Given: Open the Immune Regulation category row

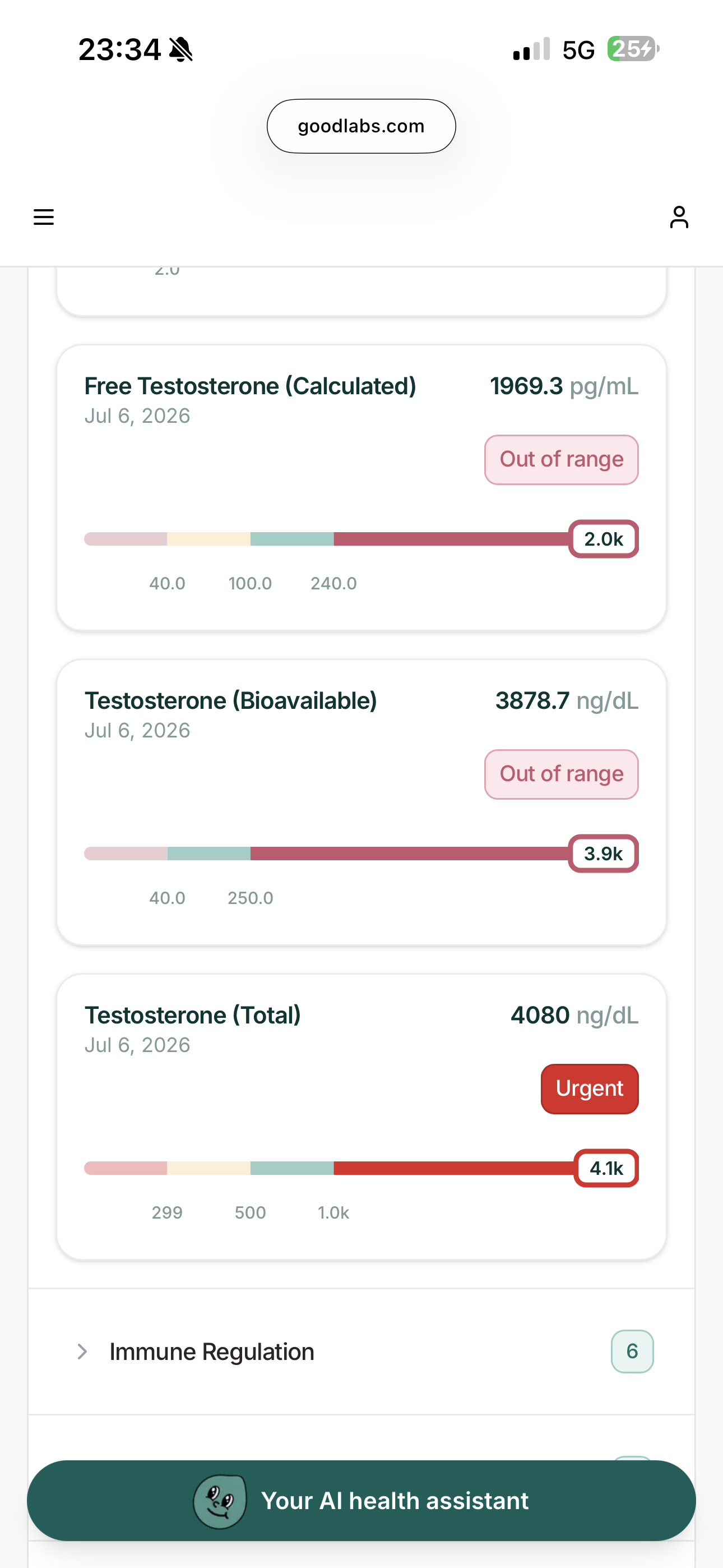Looking at the screenshot, I should pyautogui.click(x=361, y=1352).
